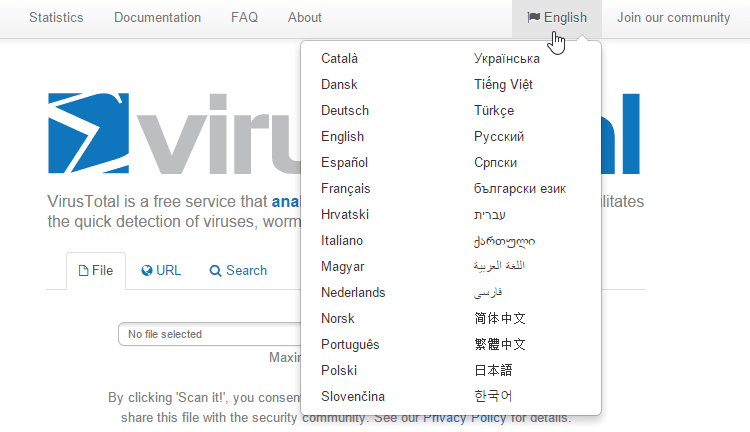Switch to the URL tab

(161, 270)
